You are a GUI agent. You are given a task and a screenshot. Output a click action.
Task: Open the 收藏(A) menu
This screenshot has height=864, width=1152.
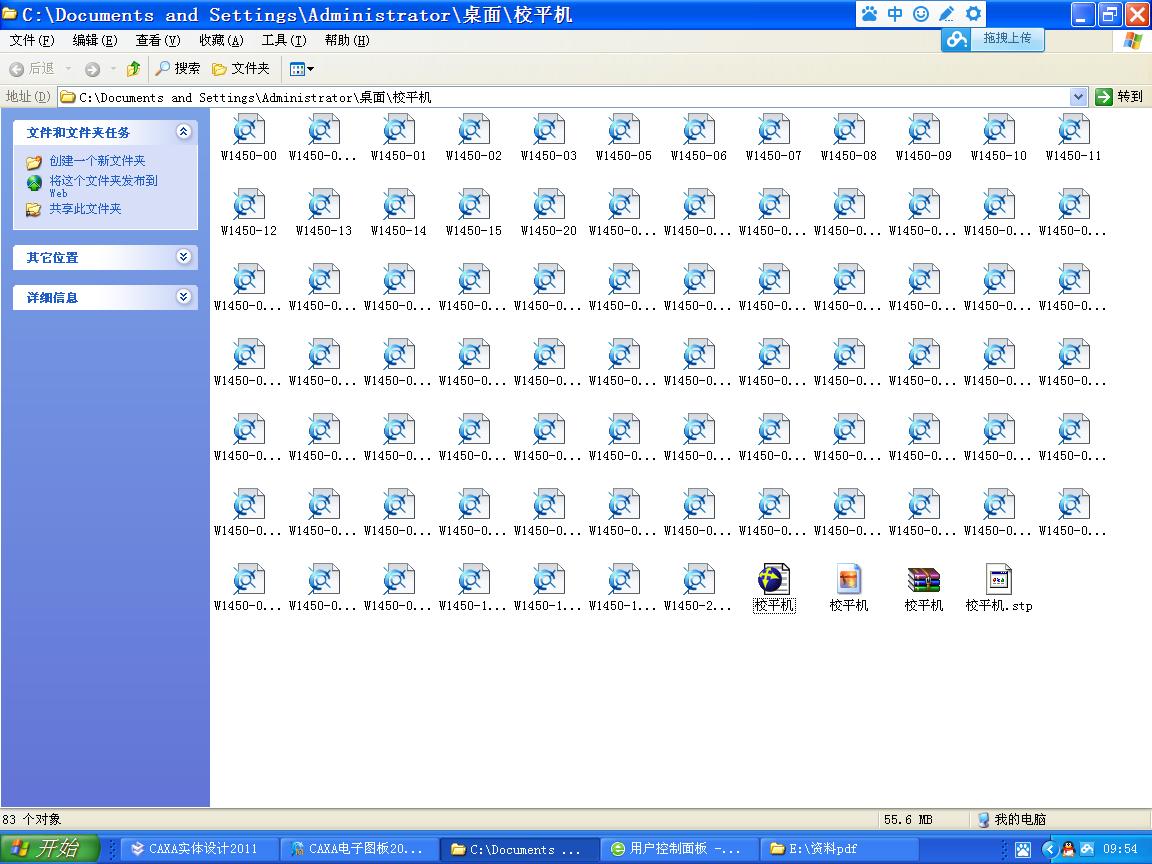(x=221, y=40)
